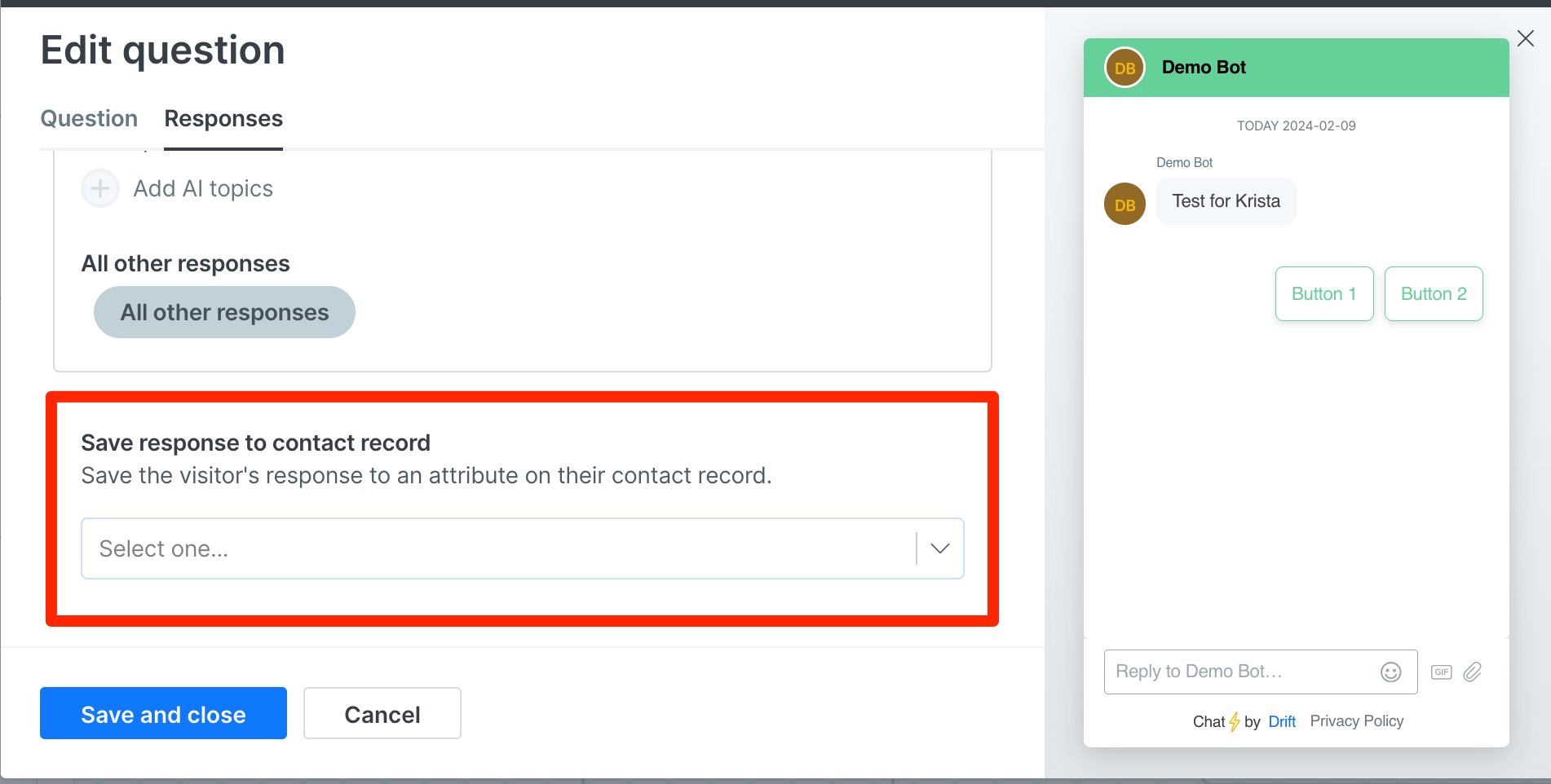
Task: Select the All other responses pill
Action: [x=224, y=312]
